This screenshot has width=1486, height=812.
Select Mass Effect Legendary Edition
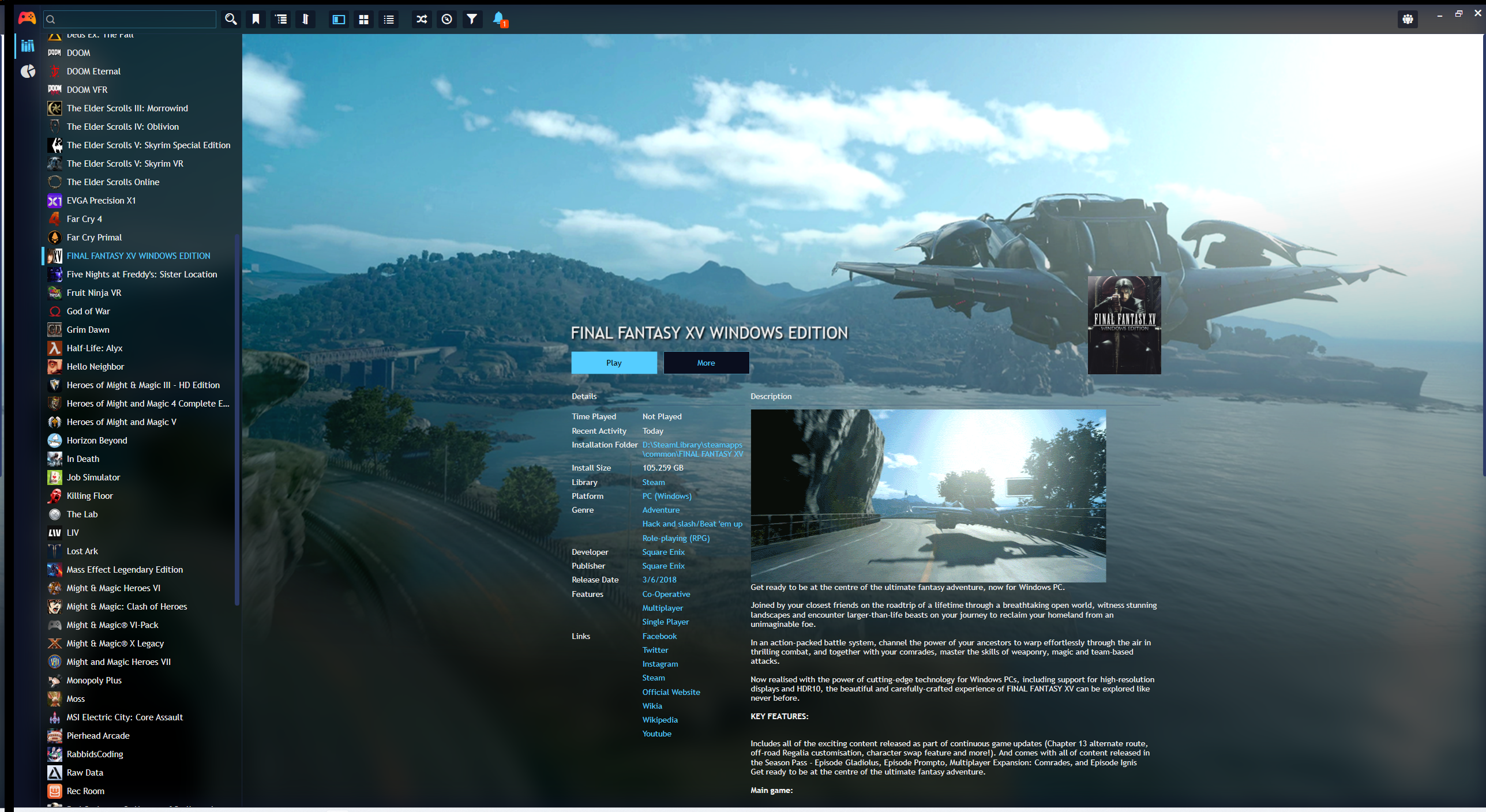click(x=141, y=569)
